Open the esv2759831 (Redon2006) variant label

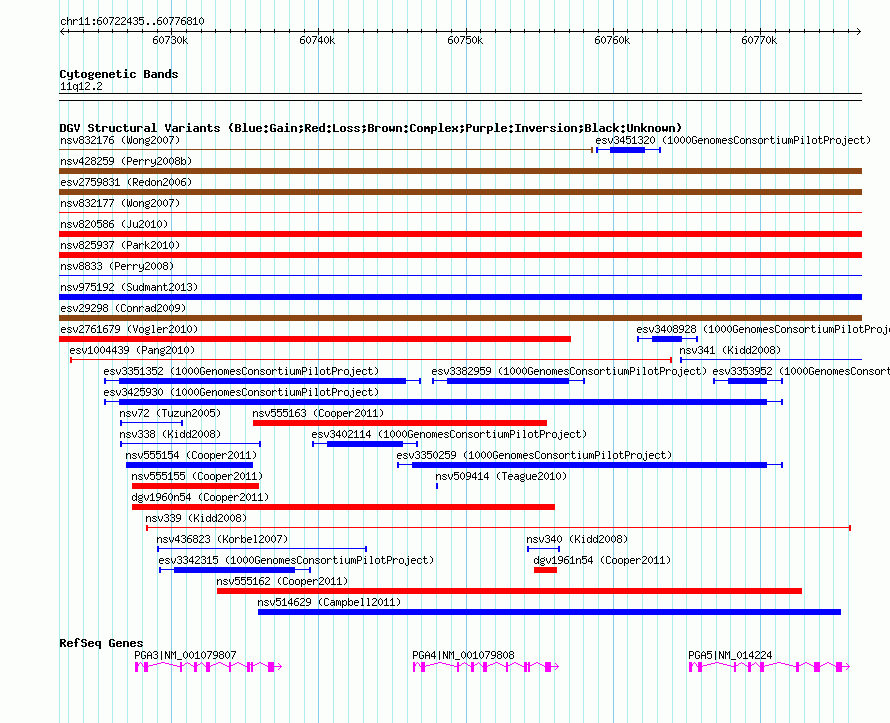[126, 182]
